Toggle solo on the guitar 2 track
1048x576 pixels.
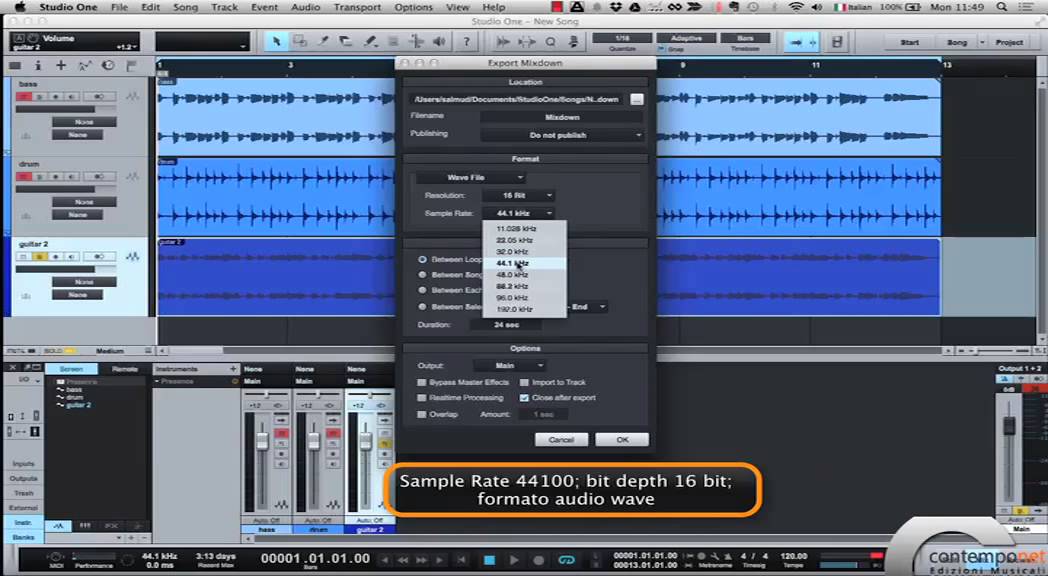click(x=39, y=257)
